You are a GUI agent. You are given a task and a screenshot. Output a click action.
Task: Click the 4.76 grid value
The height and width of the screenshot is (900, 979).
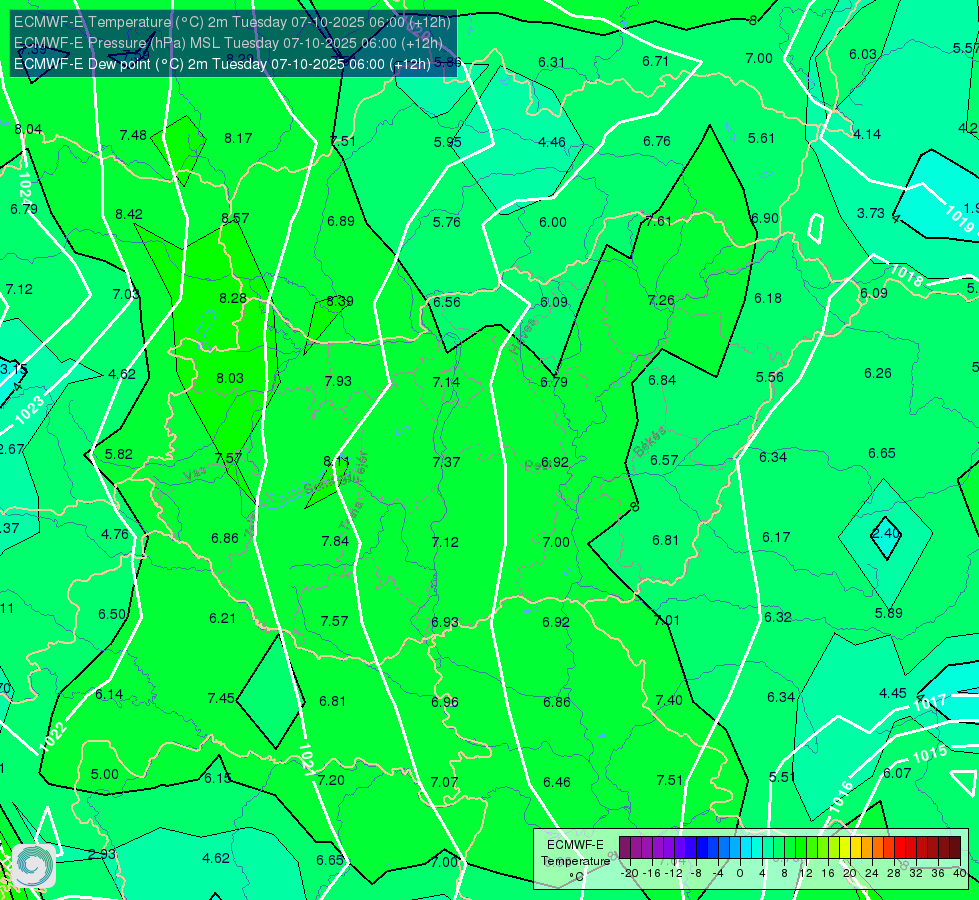(x=115, y=535)
